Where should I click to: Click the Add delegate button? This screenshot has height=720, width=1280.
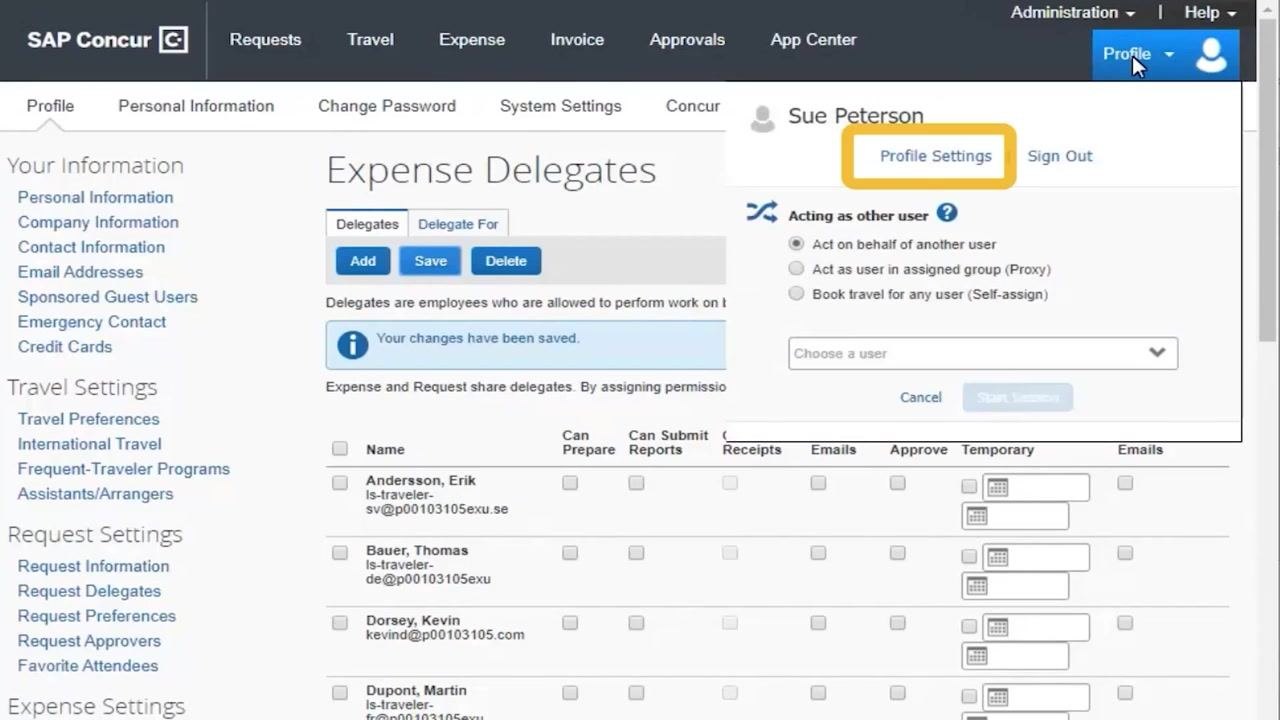363,261
